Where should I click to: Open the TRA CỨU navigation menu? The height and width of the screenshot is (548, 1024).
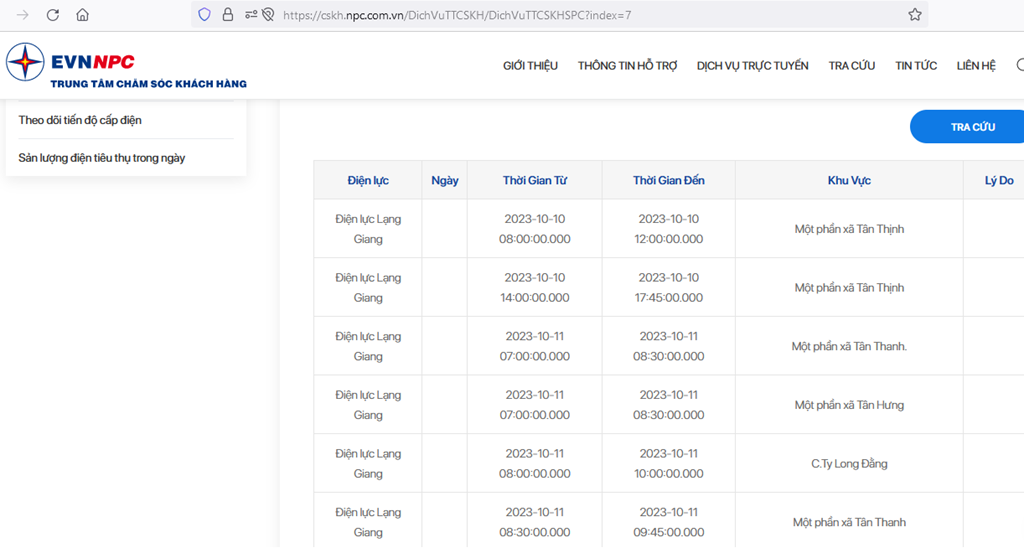(x=852, y=65)
